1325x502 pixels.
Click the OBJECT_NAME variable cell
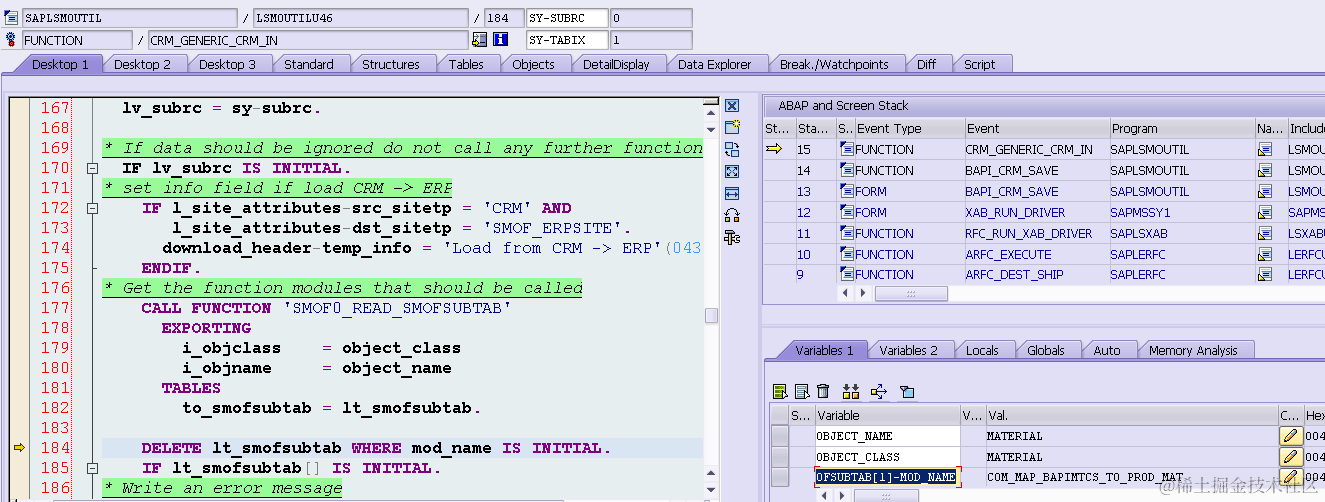tap(887, 436)
